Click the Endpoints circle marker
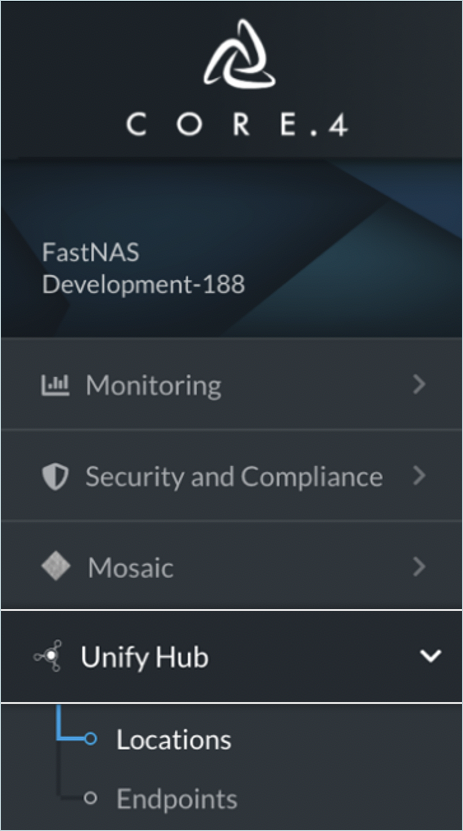This screenshot has width=463, height=831. point(90,798)
